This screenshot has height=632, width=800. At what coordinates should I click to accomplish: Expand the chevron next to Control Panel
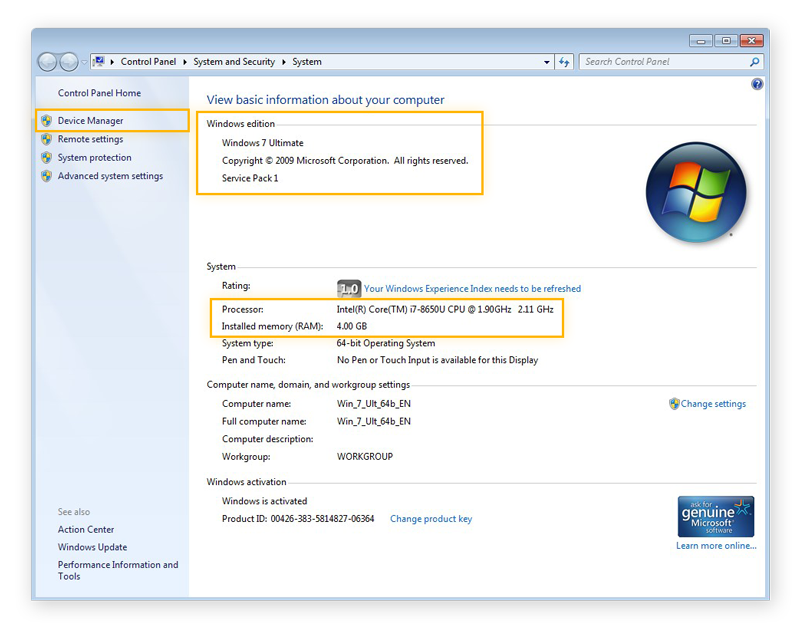click(184, 62)
